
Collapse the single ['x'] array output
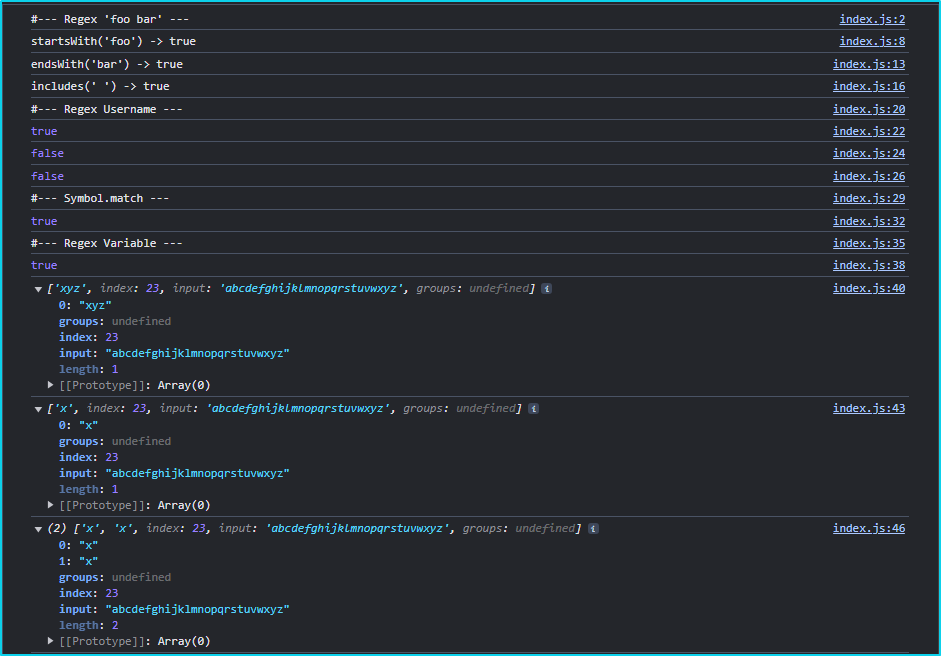38,409
